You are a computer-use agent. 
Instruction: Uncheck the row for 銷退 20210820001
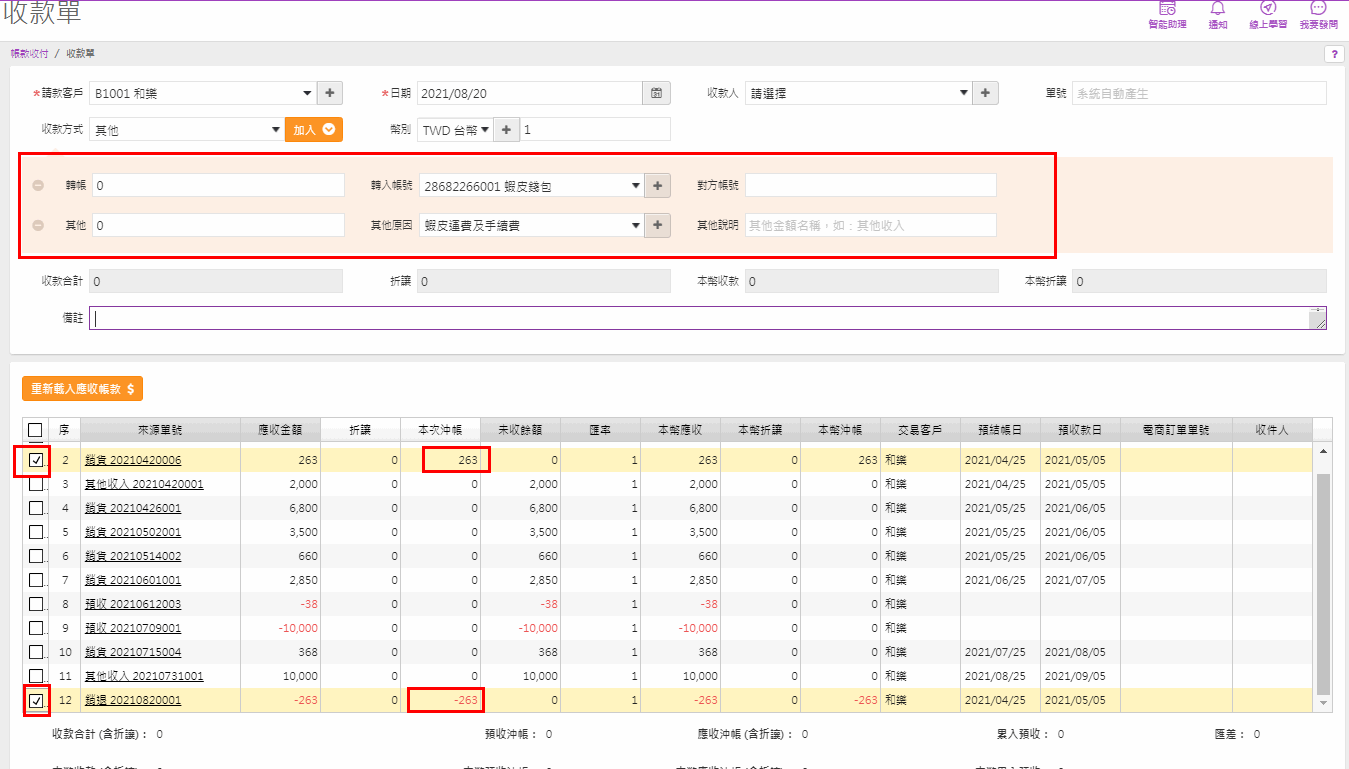(37, 700)
